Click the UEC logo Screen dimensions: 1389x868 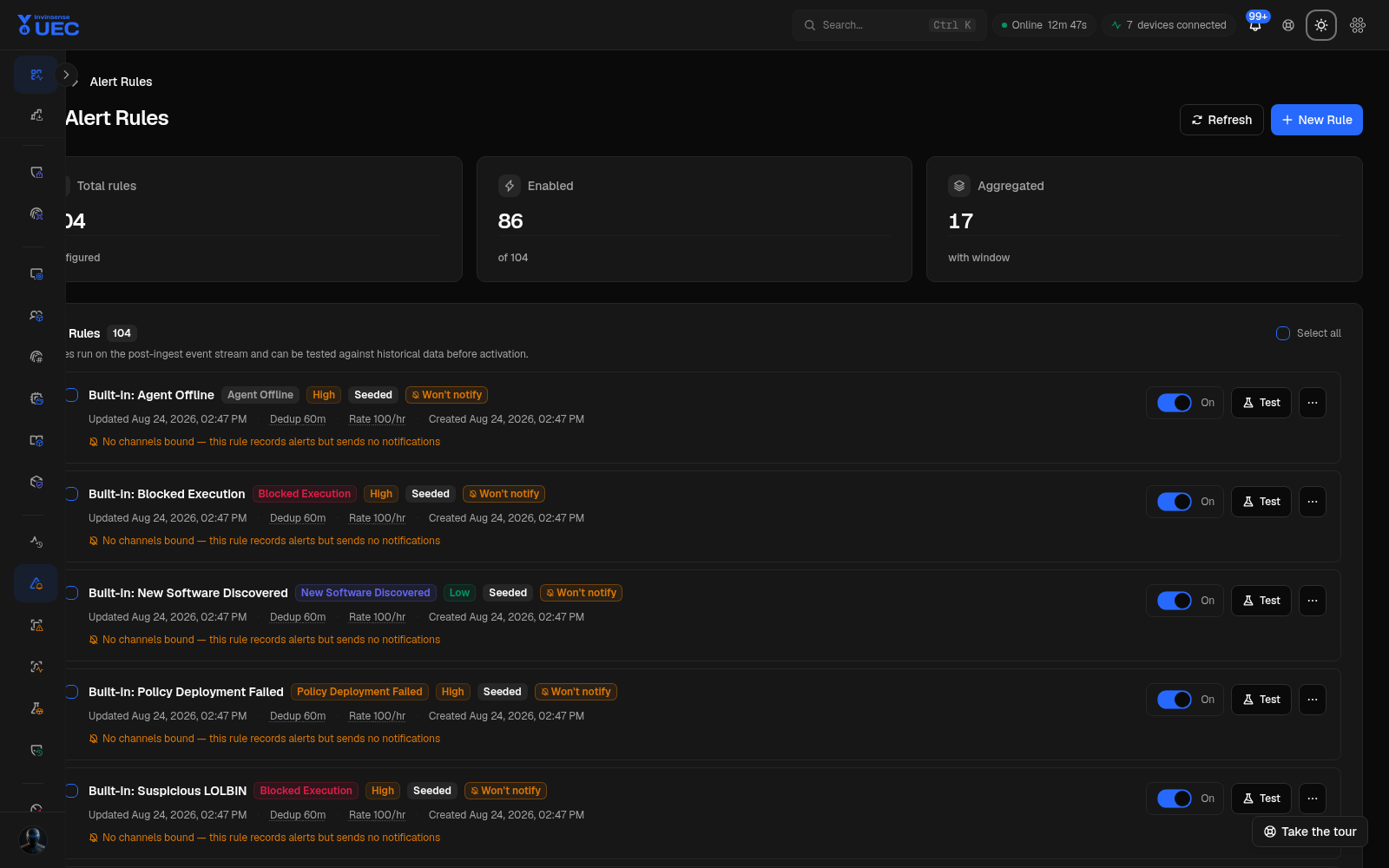[x=49, y=25]
